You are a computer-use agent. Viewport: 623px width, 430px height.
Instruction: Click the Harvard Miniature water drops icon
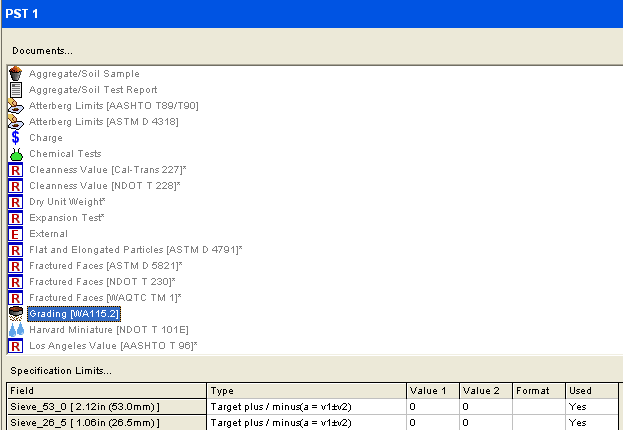click(15, 330)
